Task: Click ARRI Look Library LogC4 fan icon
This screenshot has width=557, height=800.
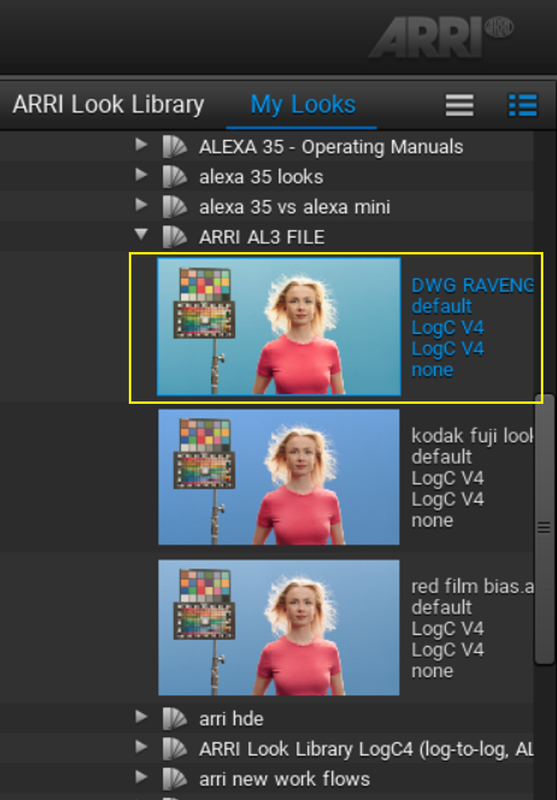Action: pyautogui.click(x=175, y=749)
